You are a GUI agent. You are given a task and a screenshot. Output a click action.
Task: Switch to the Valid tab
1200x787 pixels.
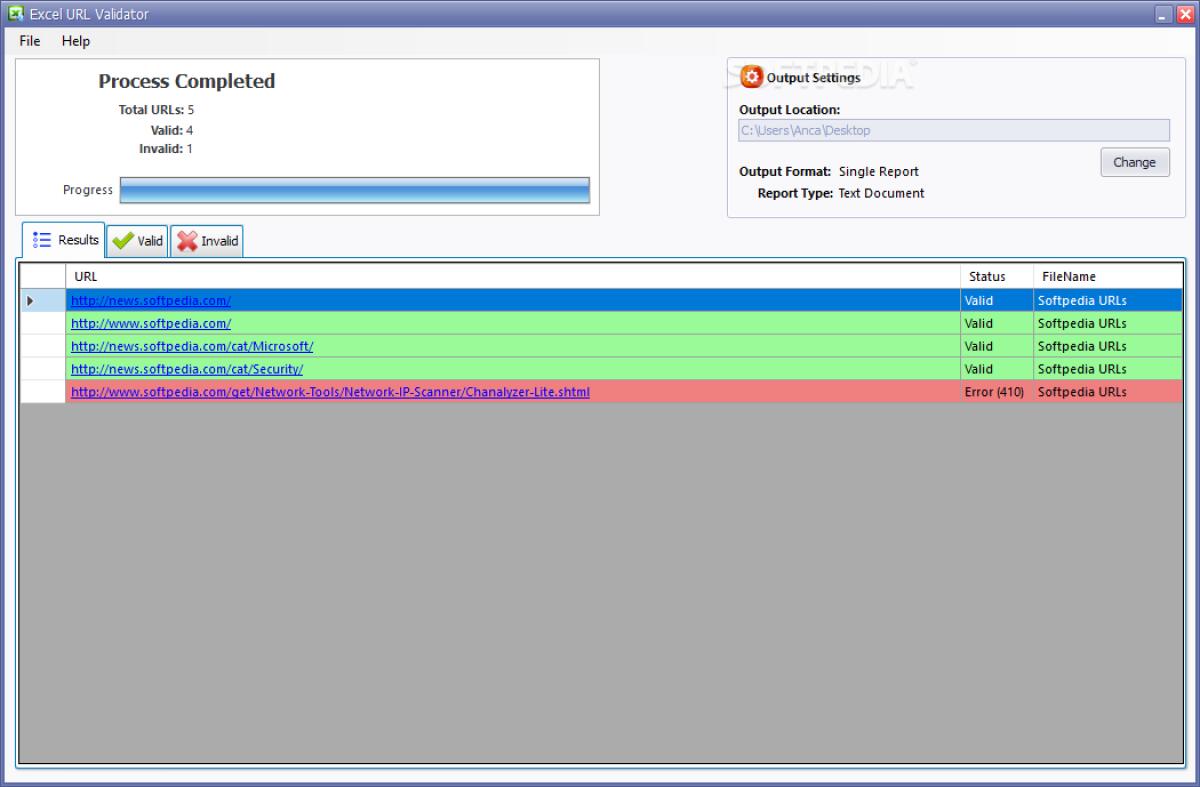pos(145,241)
